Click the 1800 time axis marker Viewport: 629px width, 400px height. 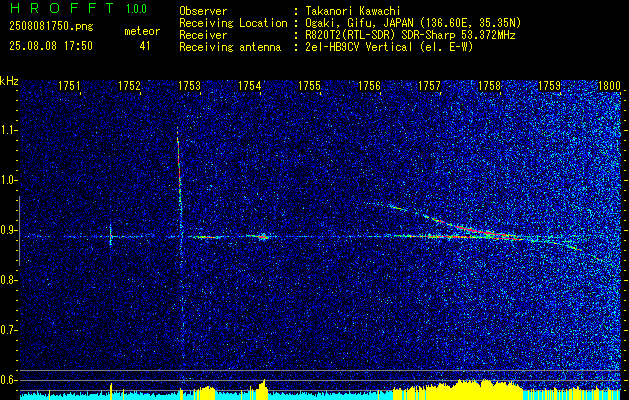click(610, 86)
